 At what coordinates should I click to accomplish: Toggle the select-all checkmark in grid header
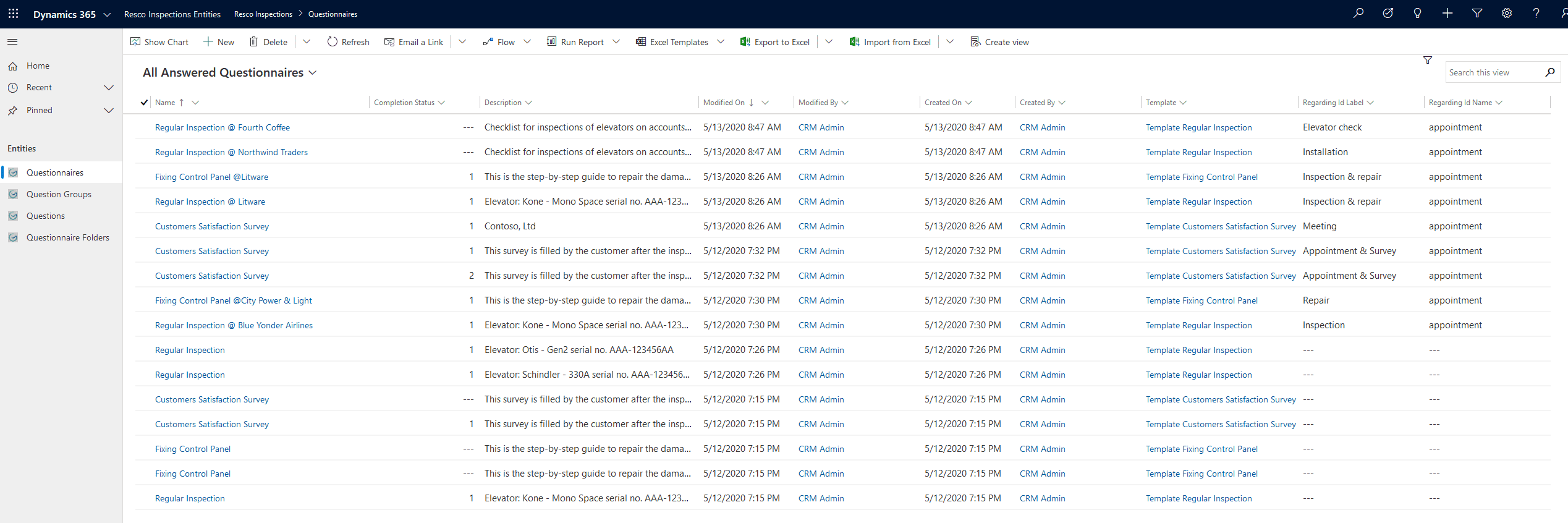point(144,103)
